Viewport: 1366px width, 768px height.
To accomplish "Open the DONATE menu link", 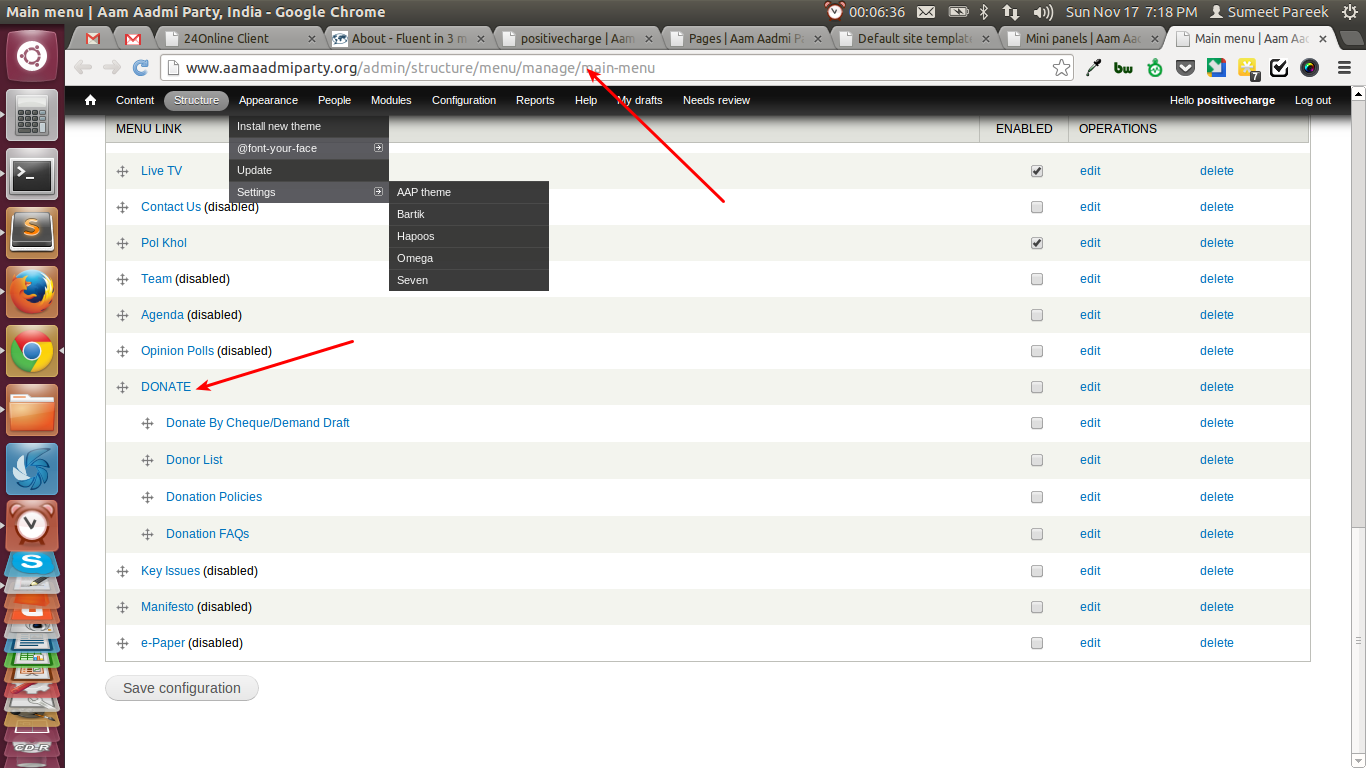I will coord(166,387).
